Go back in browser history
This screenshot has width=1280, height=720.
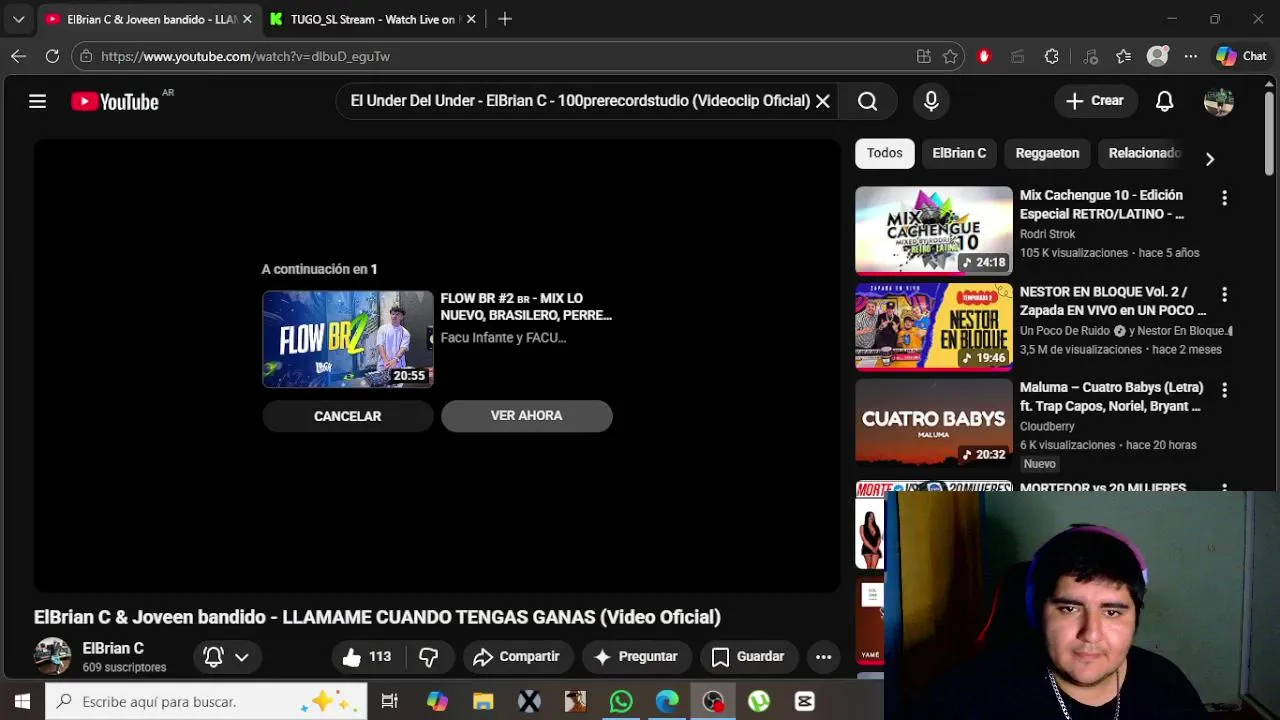point(18,56)
